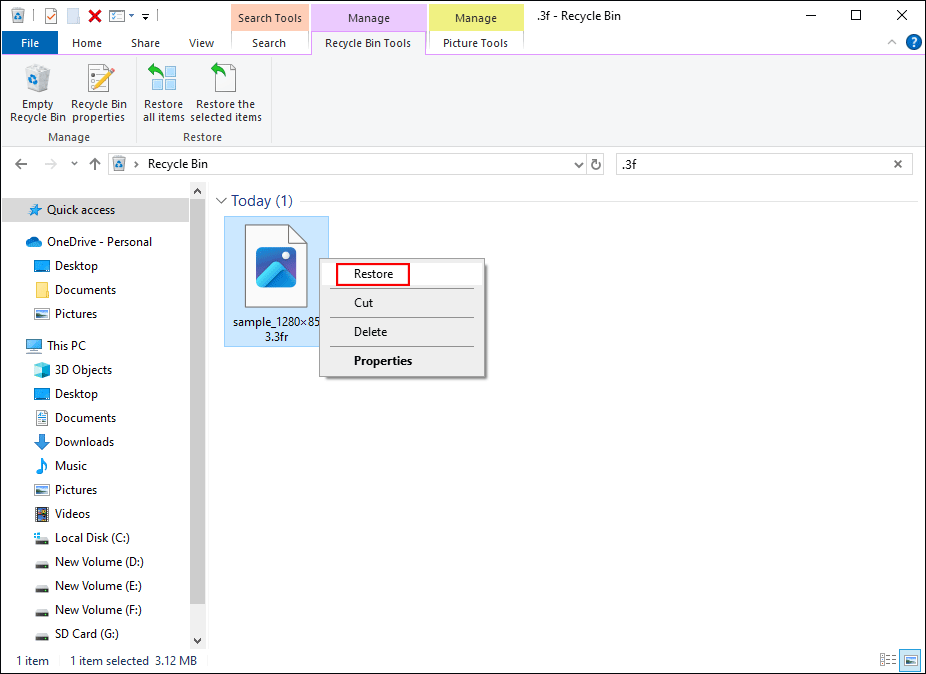Screen dimensions: 926x674
Task: Switch to large thumbnails view in the status bar
Action: pyautogui.click(x=910, y=660)
